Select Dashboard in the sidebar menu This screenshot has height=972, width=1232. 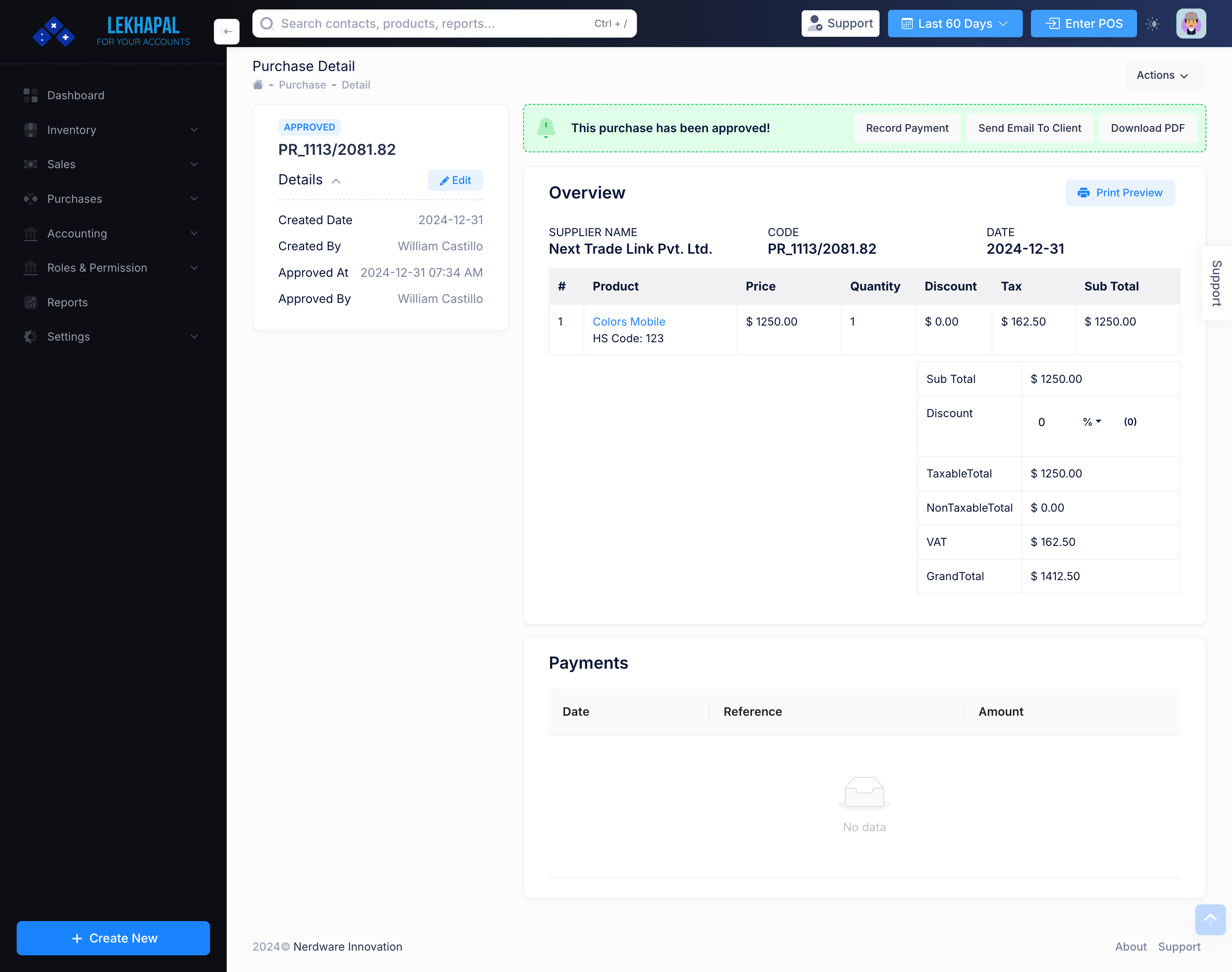click(76, 95)
